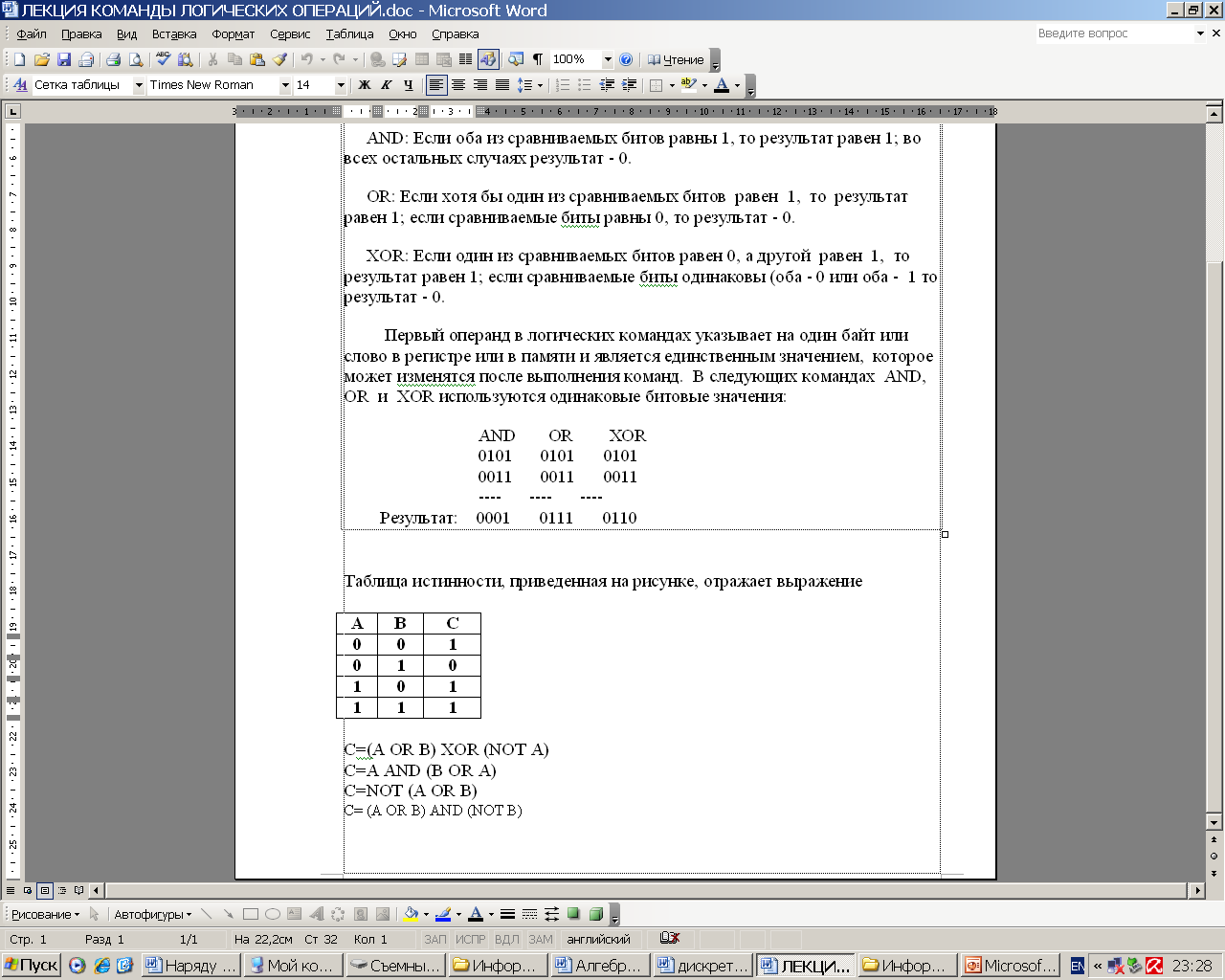Apply a numbered list
The image size is (1225, 980).
click(563, 85)
